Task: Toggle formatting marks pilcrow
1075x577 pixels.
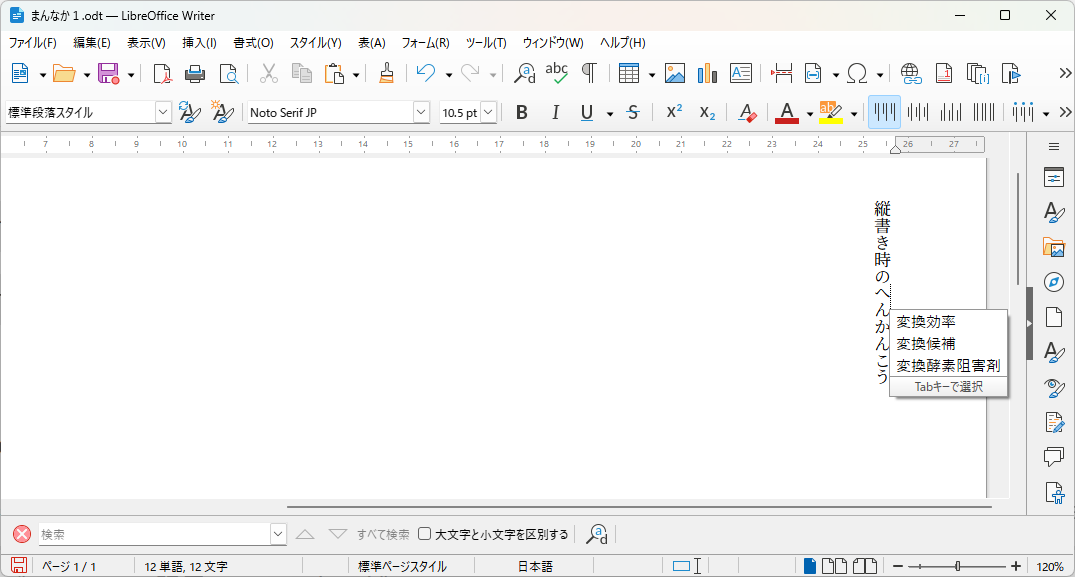Action: click(x=589, y=73)
